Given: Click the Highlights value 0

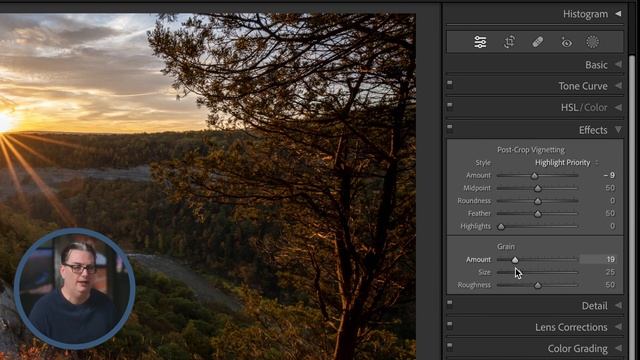Looking at the screenshot, I should pyautogui.click(x=612, y=226).
